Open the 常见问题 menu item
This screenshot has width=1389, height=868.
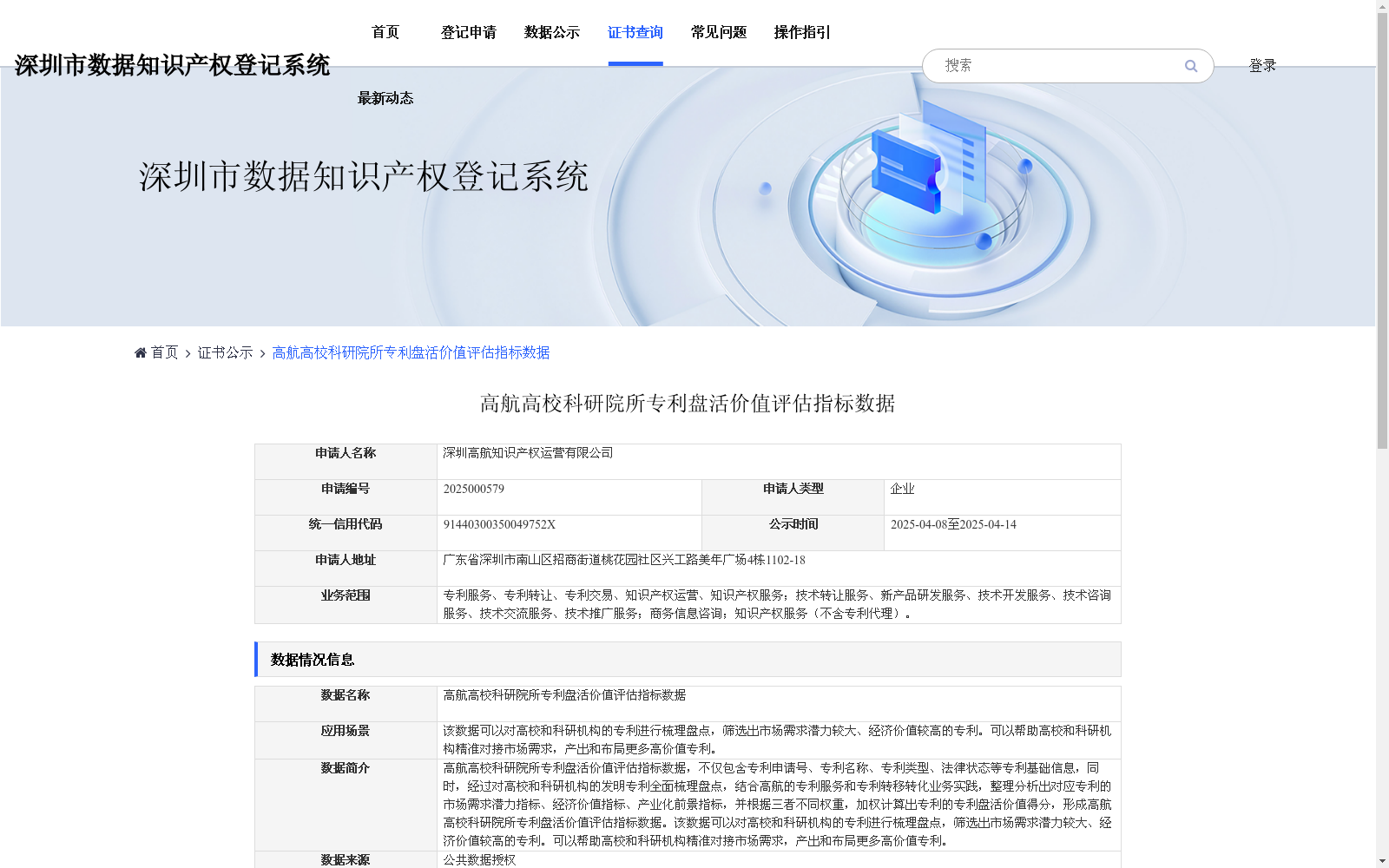[x=719, y=32]
